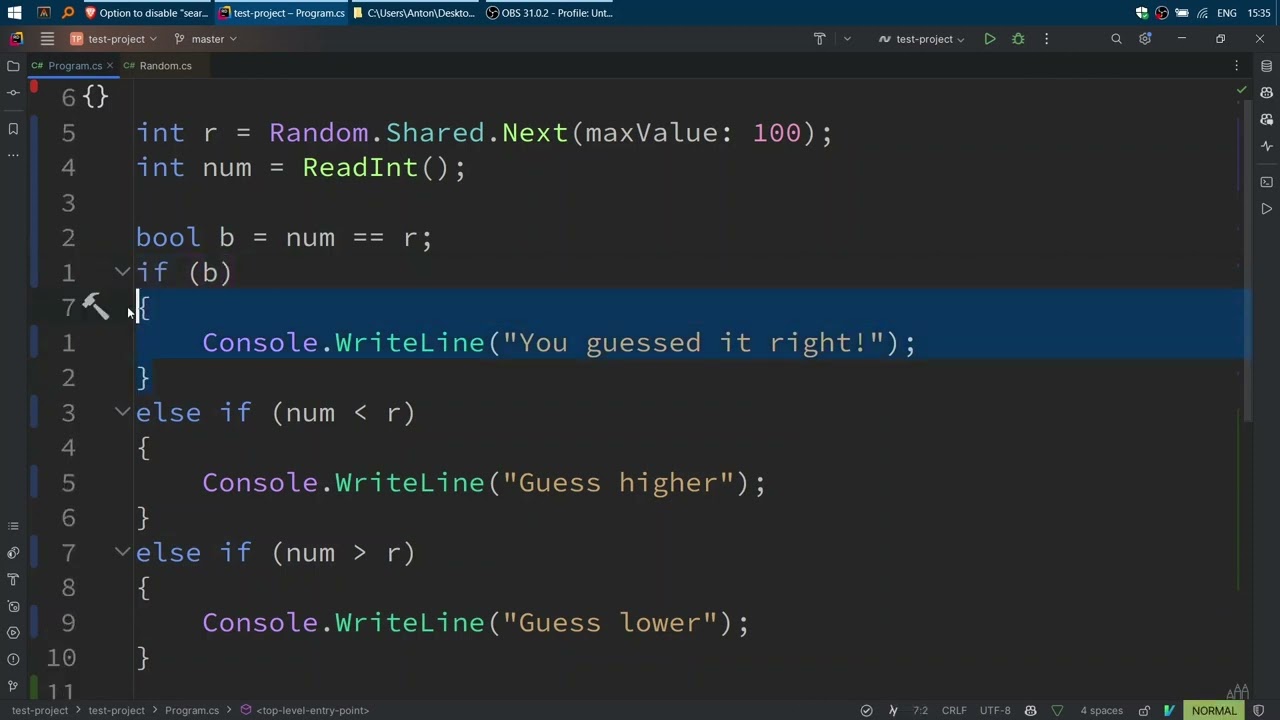Image resolution: width=1280 pixels, height=720 pixels.
Task: Place the cursor on the maxValue: 100 argument
Action: click(693, 133)
